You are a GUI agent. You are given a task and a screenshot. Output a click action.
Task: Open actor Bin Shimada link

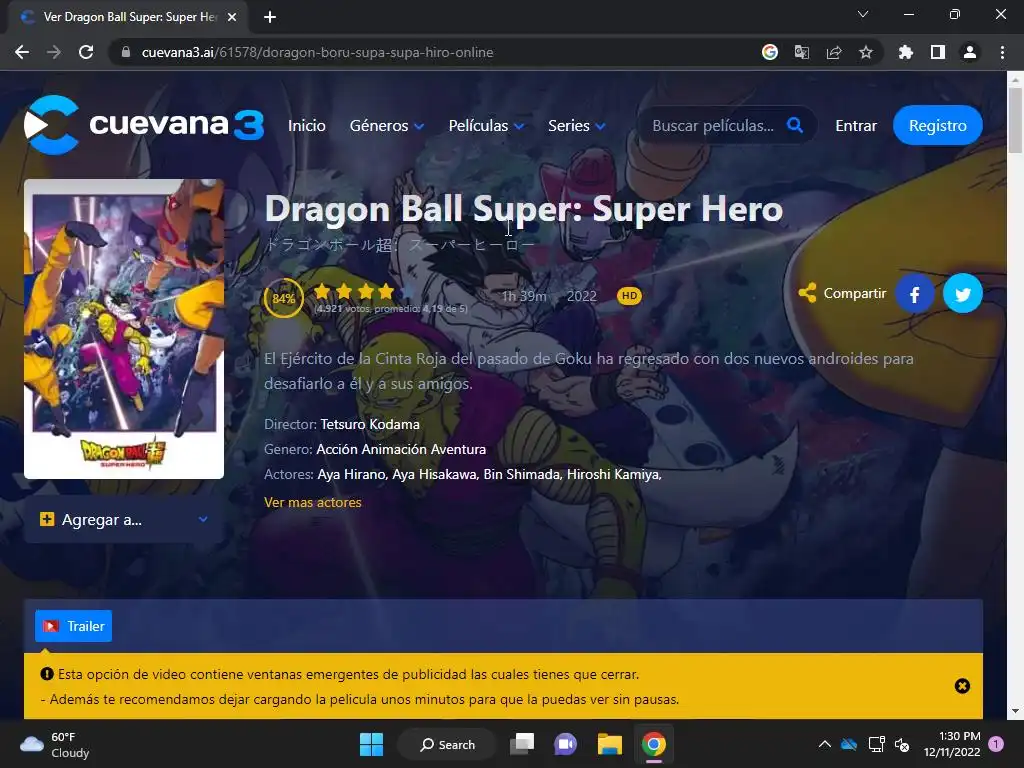click(522, 474)
